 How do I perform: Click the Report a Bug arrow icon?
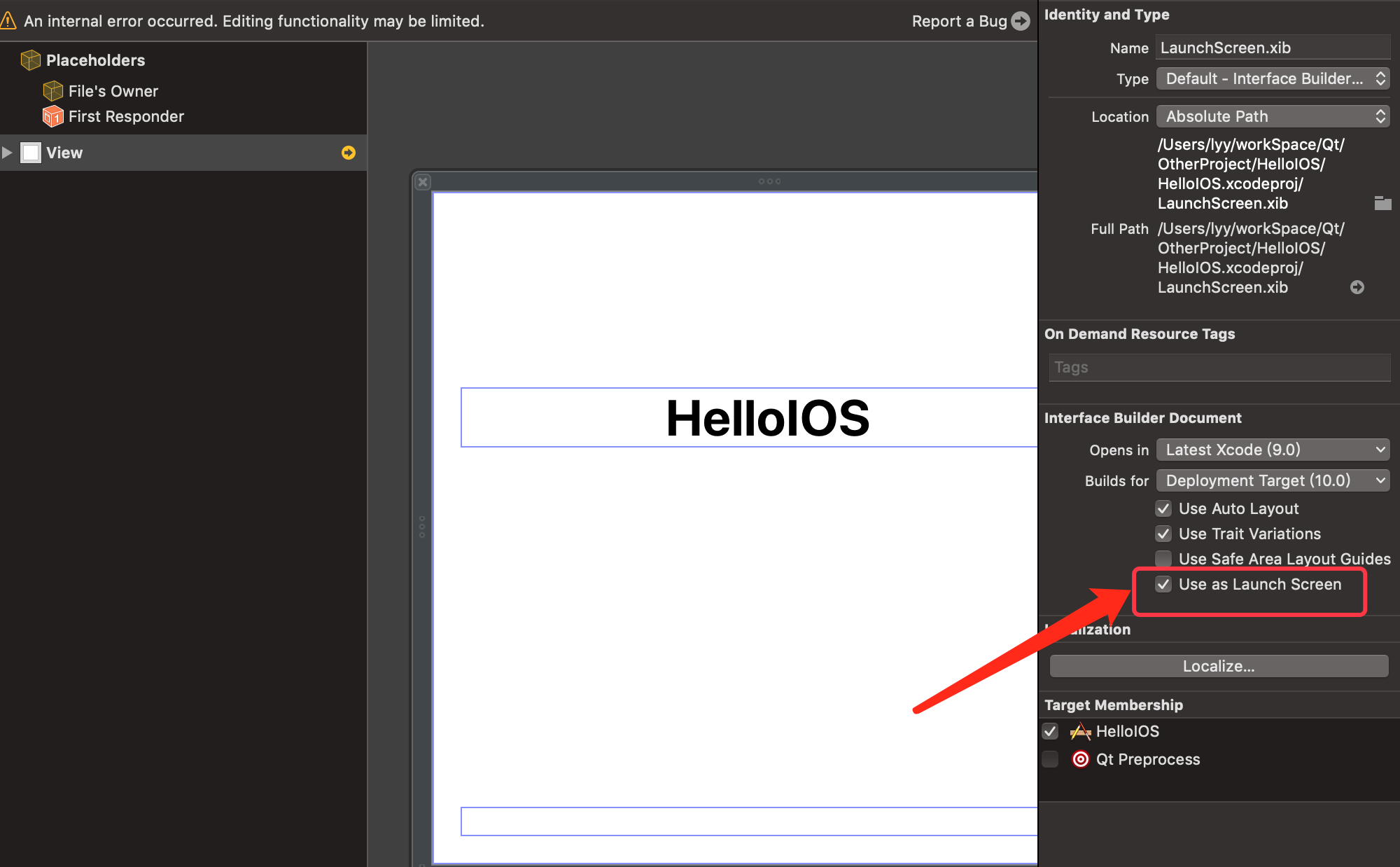[x=1021, y=21]
